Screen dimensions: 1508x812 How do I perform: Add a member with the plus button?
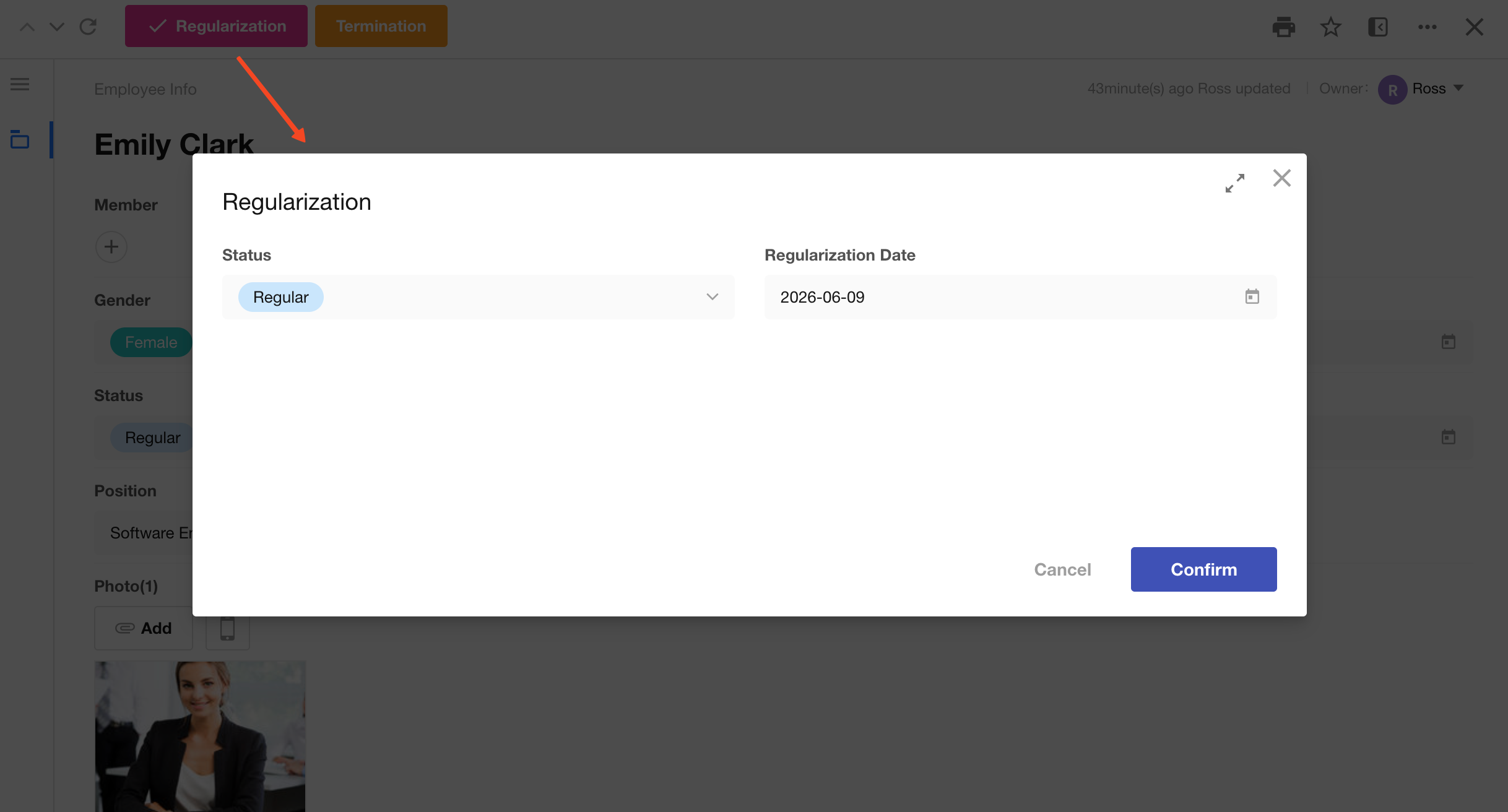[111, 247]
